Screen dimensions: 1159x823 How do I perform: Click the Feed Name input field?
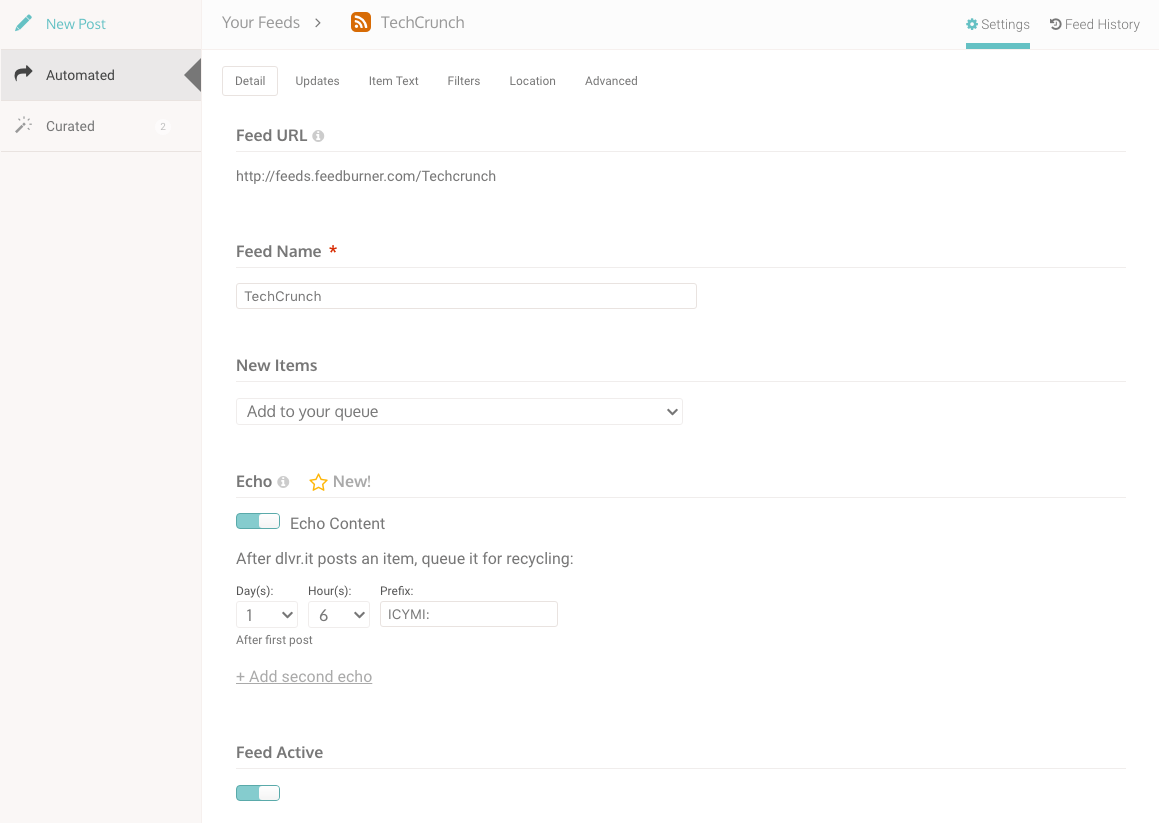pyautogui.click(x=466, y=296)
